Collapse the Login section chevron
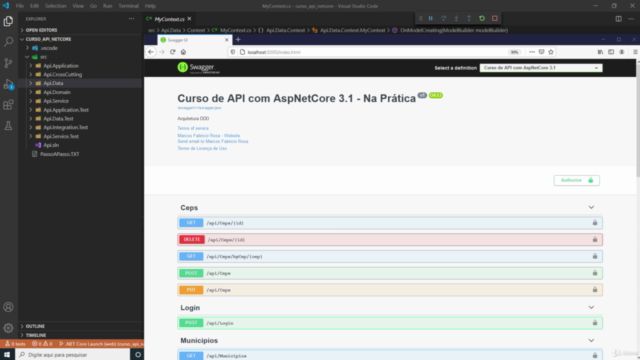640x360 pixels. pos(591,307)
